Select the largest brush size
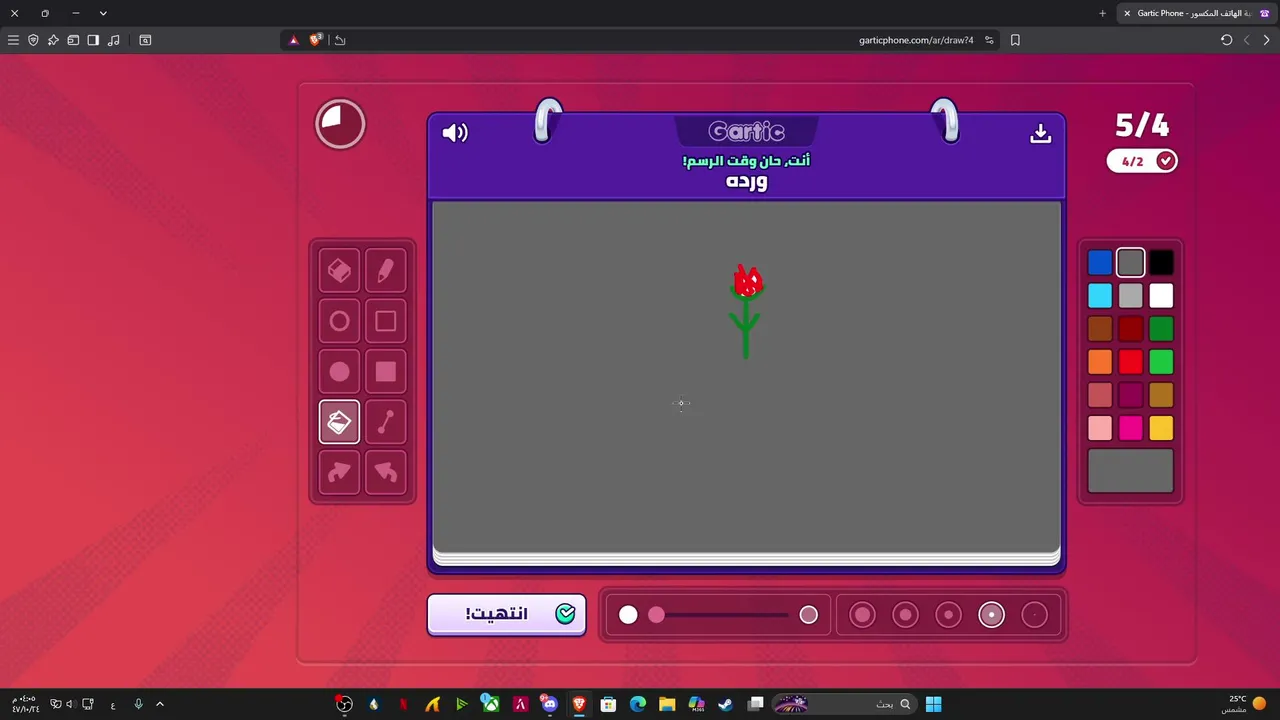1280x720 pixels. (x=862, y=615)
